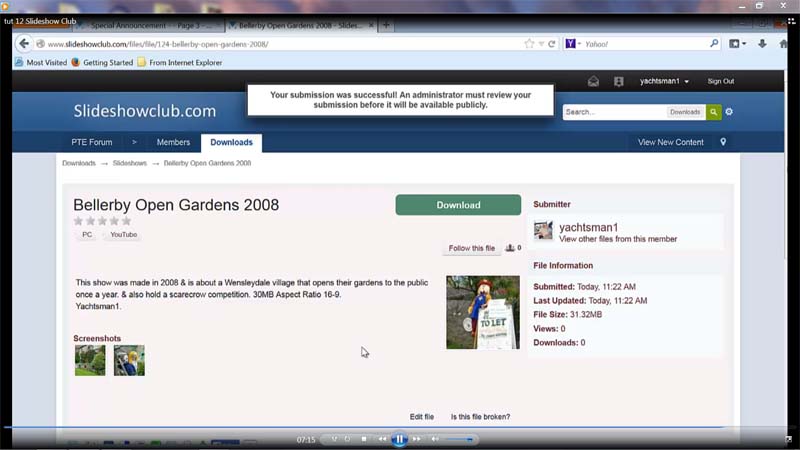This screenshot has width=800, height=450.
Task: Open the bookmarks menu button
Action: (x=737, y=44)
